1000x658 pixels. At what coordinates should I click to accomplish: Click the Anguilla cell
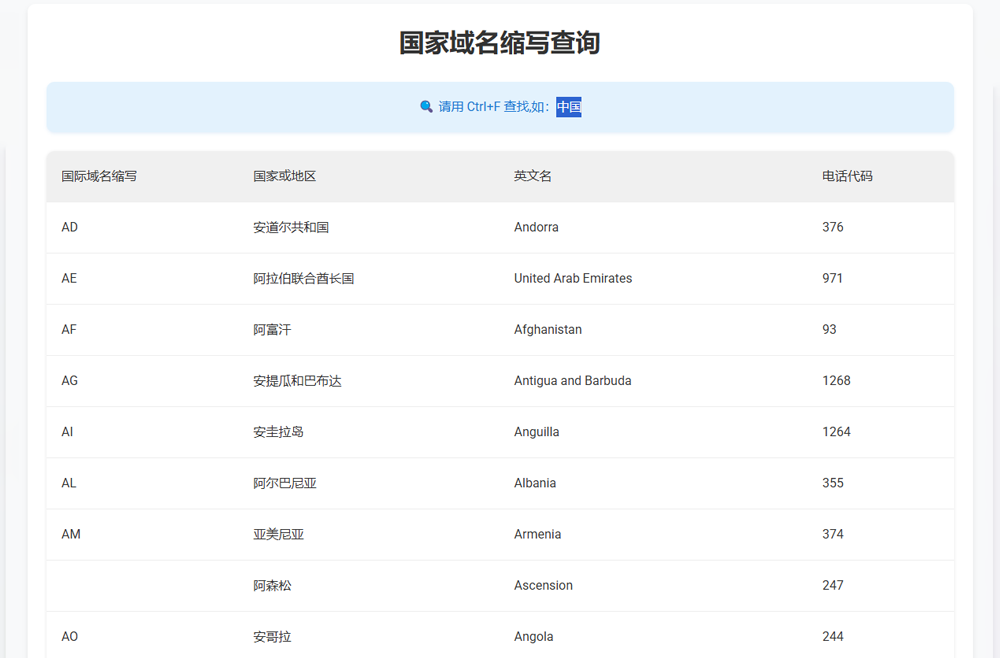pos(536,432)
